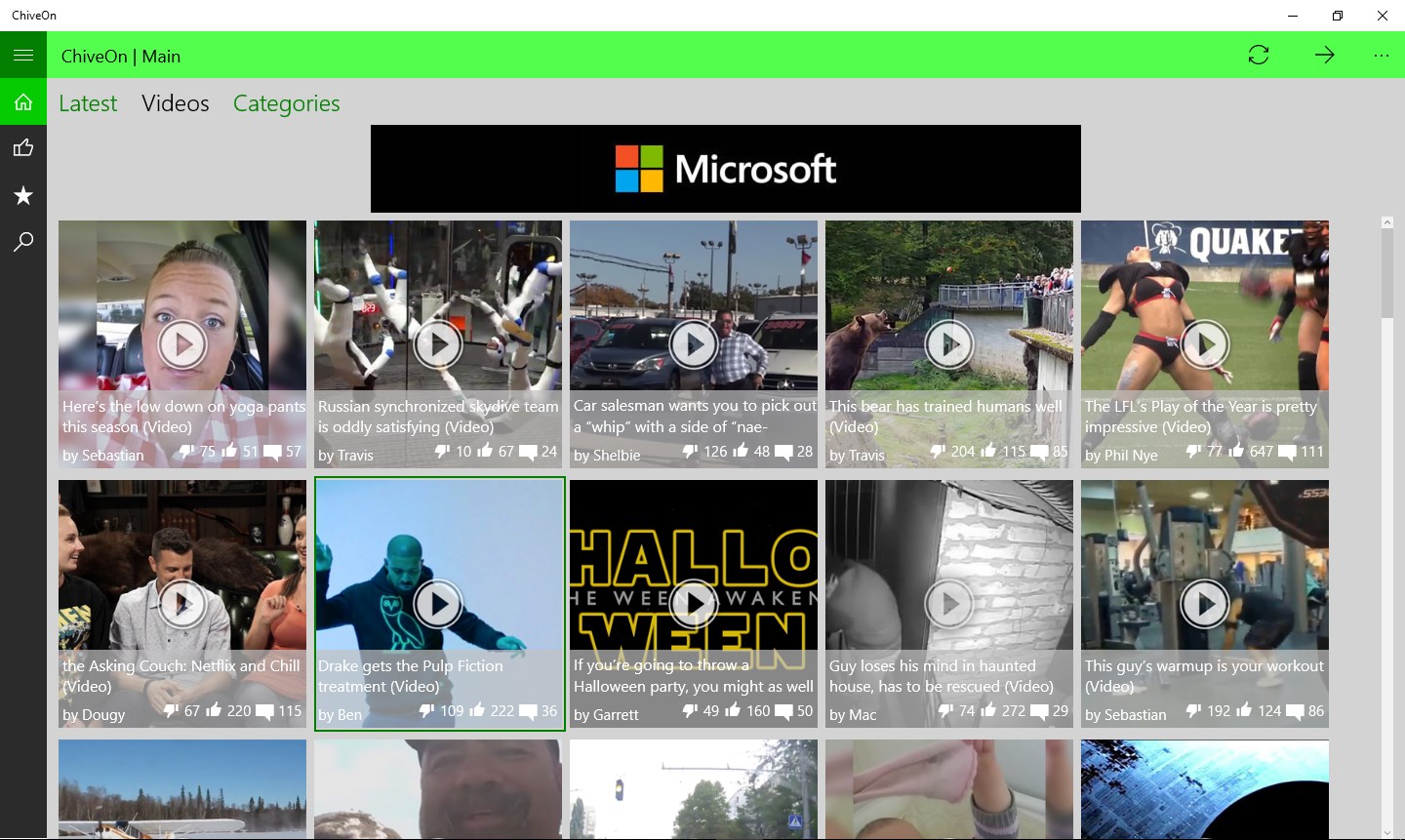Click the scrollbar up arrow
The height and width of the screenshot is (840, 1405).
coord(1387,222)
